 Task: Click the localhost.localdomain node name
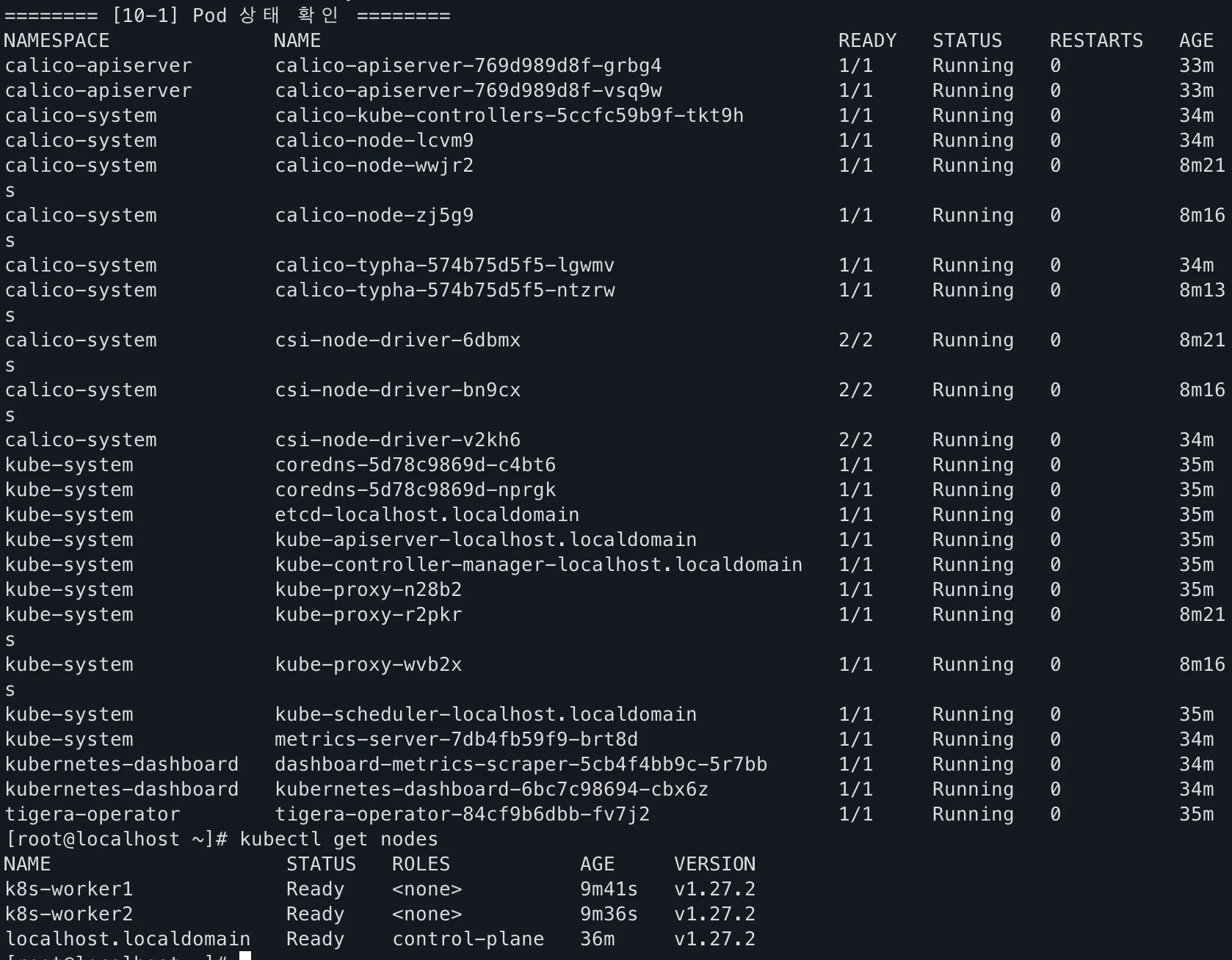click(128, 939)
